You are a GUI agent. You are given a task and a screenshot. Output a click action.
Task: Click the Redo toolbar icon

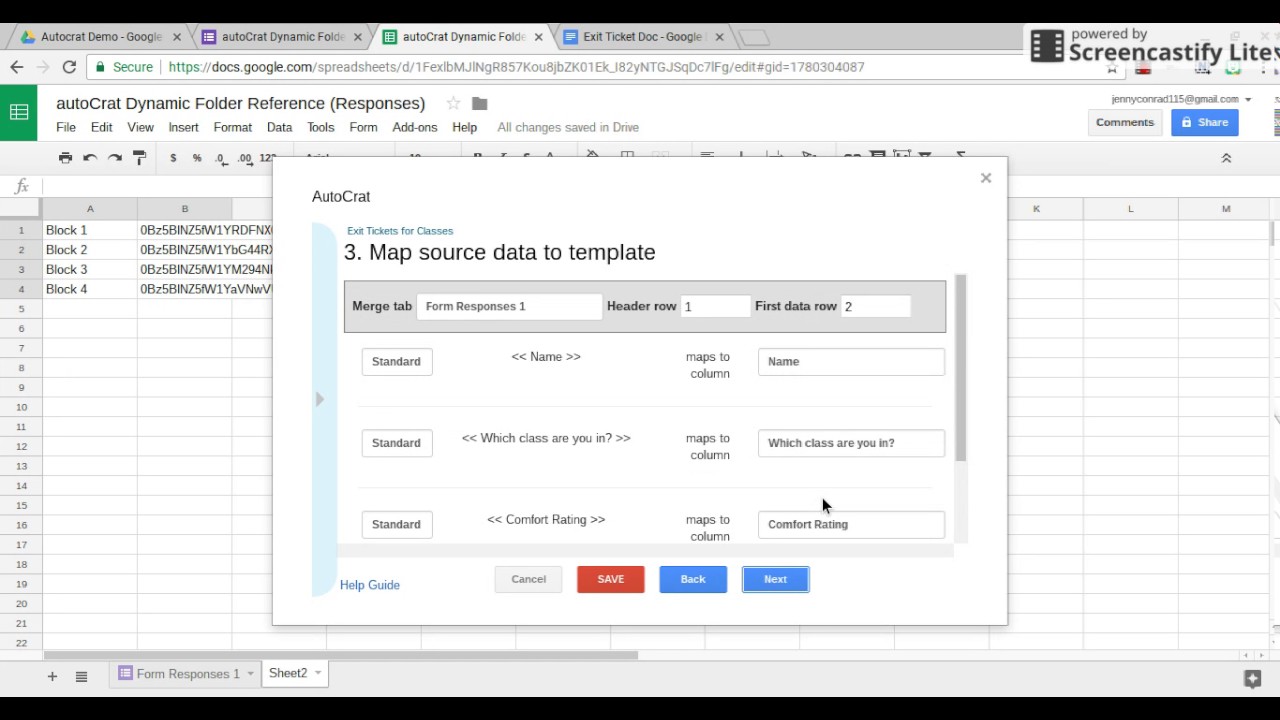coord(115,158)
